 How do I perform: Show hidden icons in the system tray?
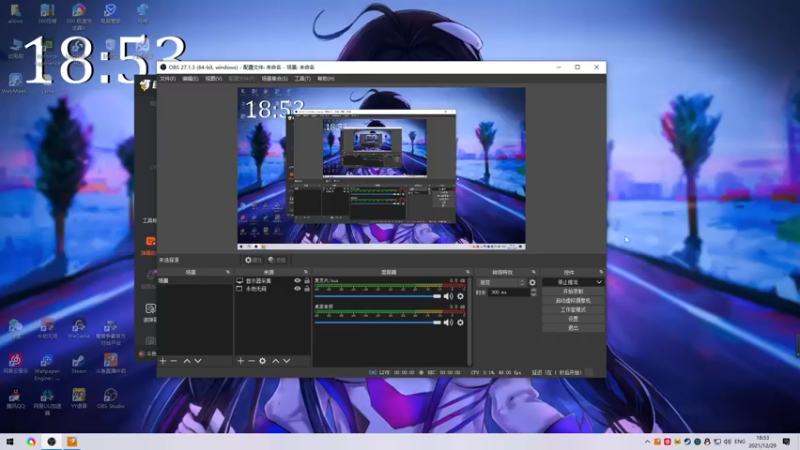click(x=647, y=442)
